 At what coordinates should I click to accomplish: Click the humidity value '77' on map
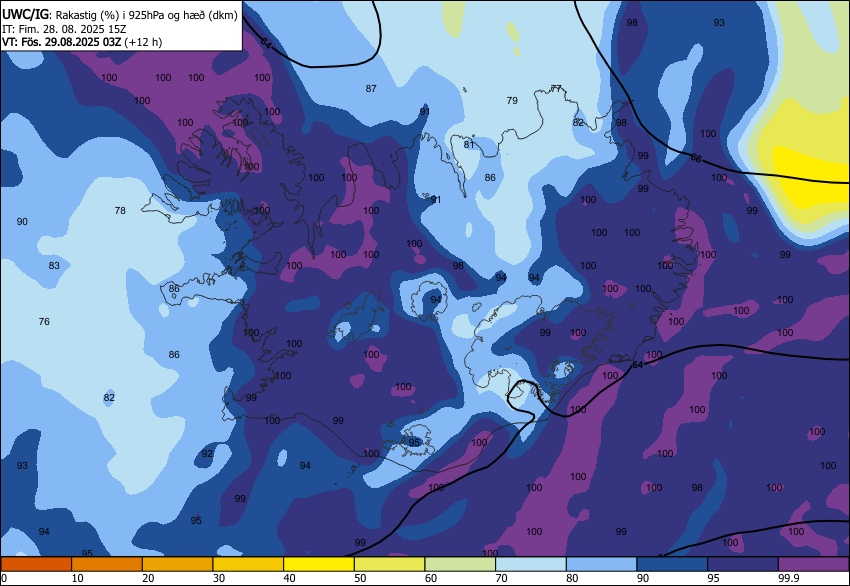(x=556, y=88)
